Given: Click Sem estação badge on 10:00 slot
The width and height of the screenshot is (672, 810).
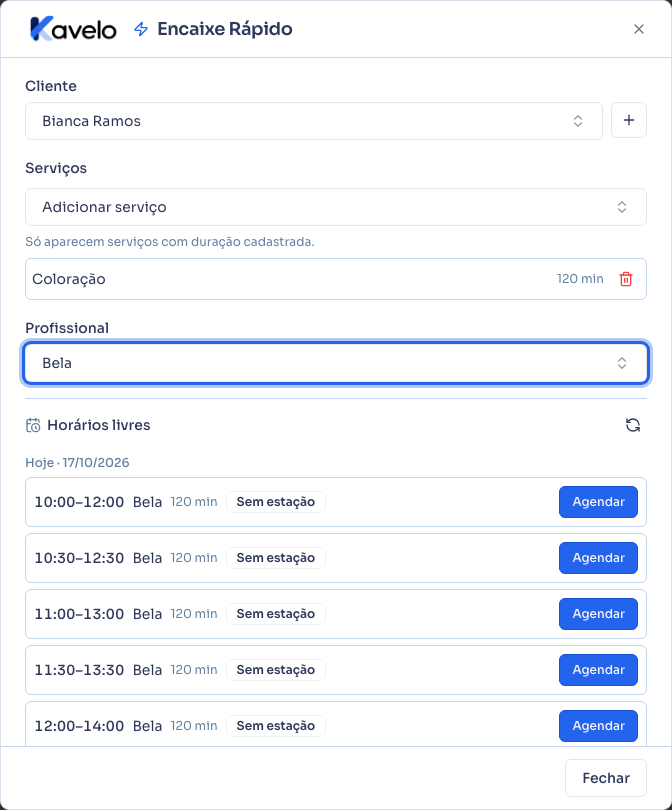Looking at the screenshot, I should coord(276,502).
